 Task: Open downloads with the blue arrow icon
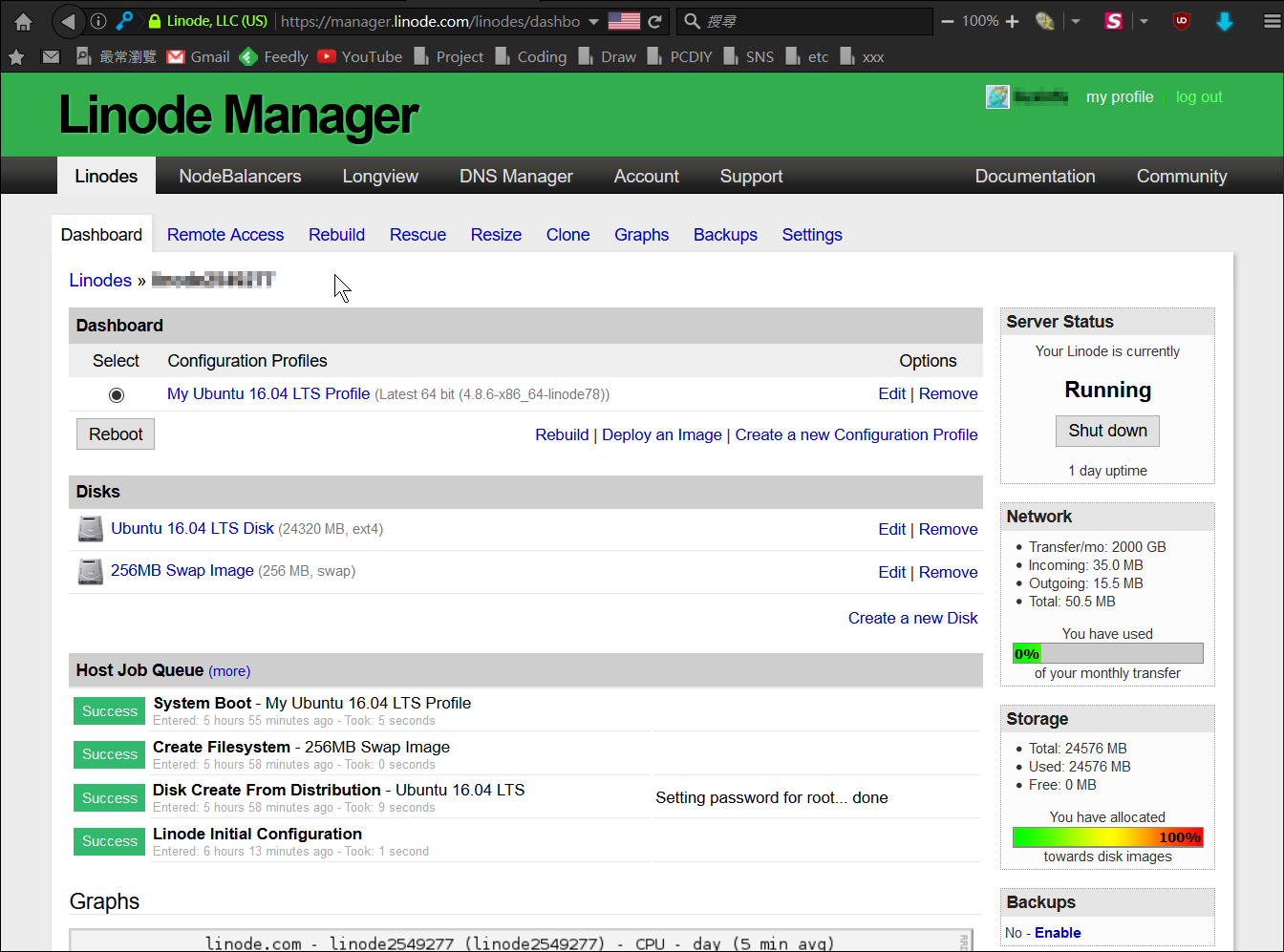click(x=1225, y=21)
